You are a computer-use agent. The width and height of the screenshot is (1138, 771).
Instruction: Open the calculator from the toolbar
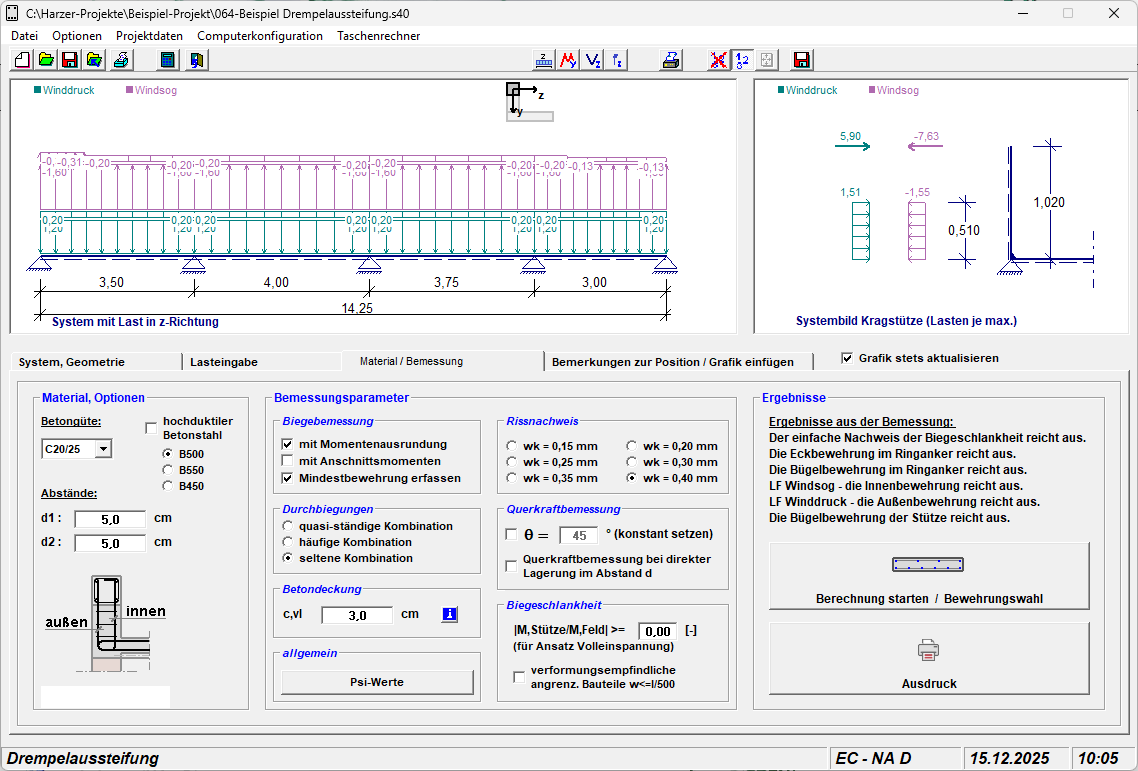[x=167, y=60]
